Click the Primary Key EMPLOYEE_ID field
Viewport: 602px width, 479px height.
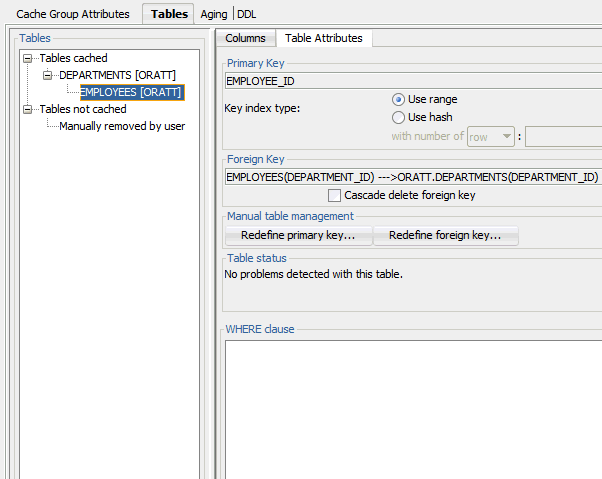coord(413,81)
